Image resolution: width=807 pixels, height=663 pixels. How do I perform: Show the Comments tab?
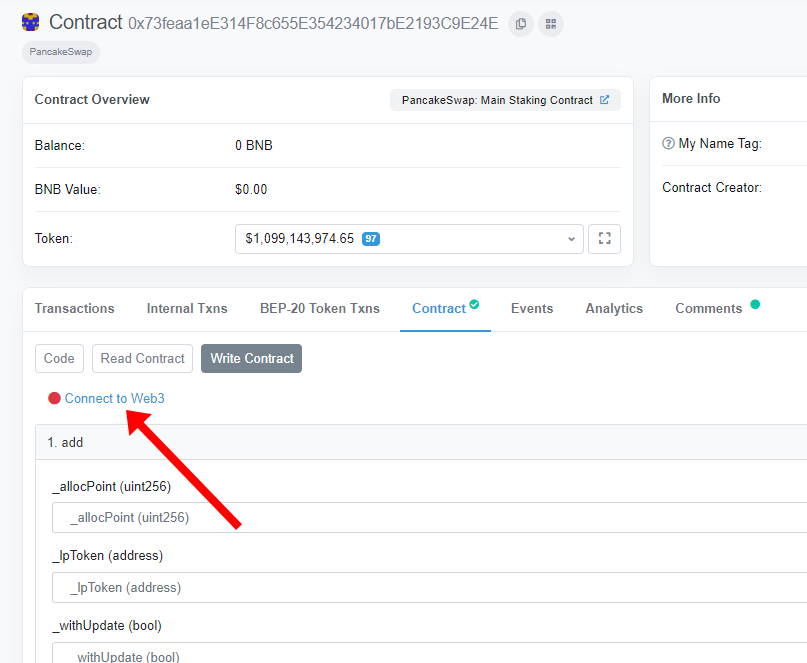[709, 308]
